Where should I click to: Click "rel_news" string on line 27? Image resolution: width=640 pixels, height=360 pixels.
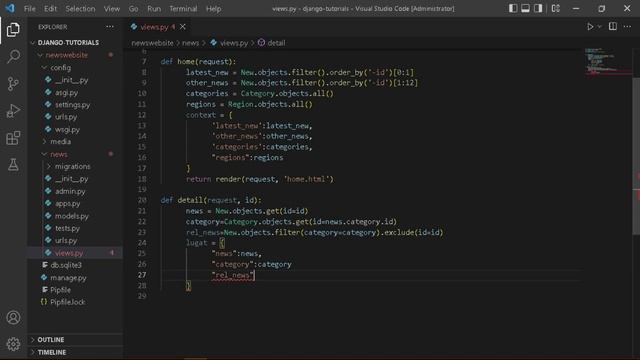pos(233,275)
